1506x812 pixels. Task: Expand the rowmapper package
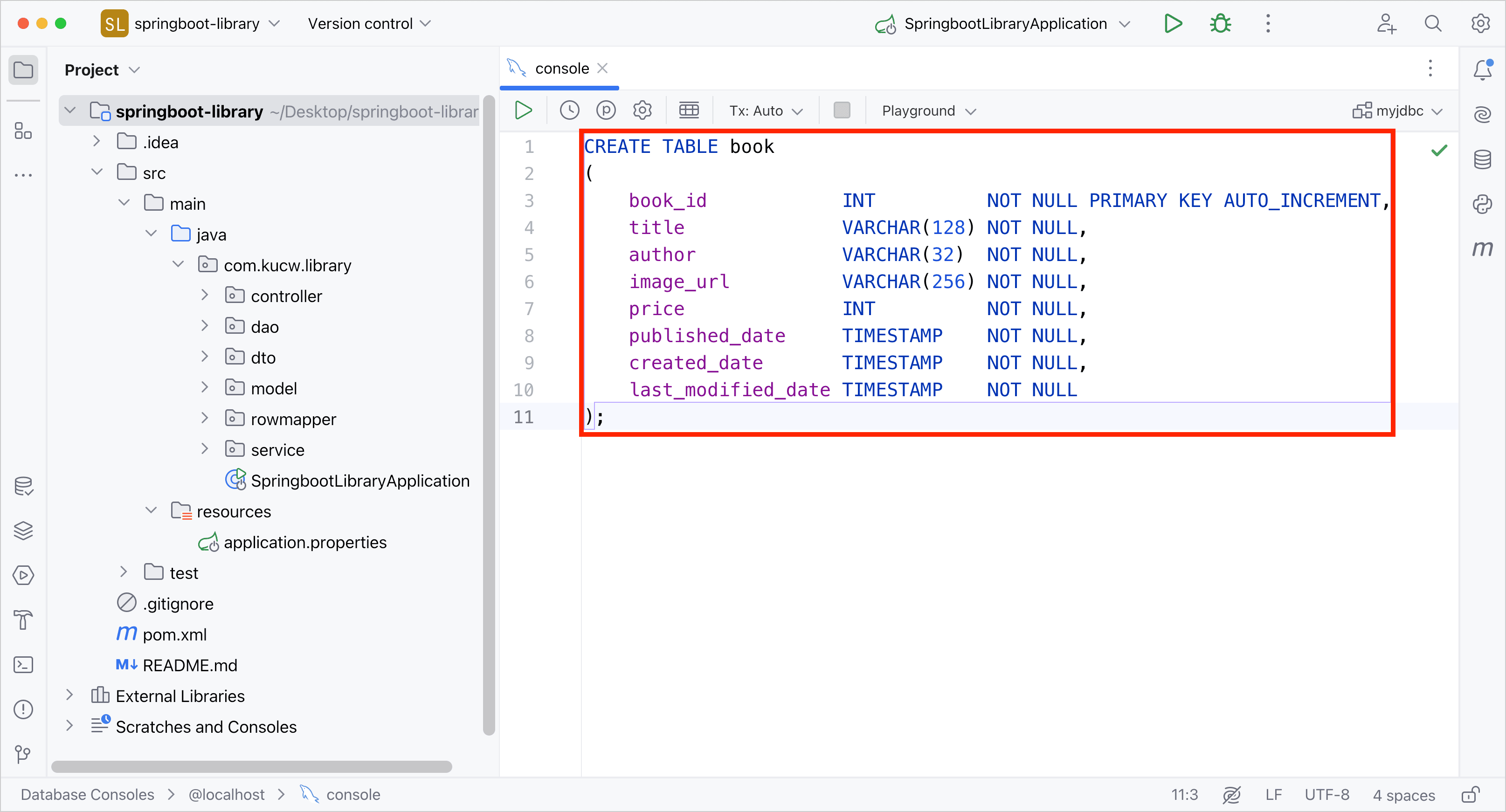205,418
